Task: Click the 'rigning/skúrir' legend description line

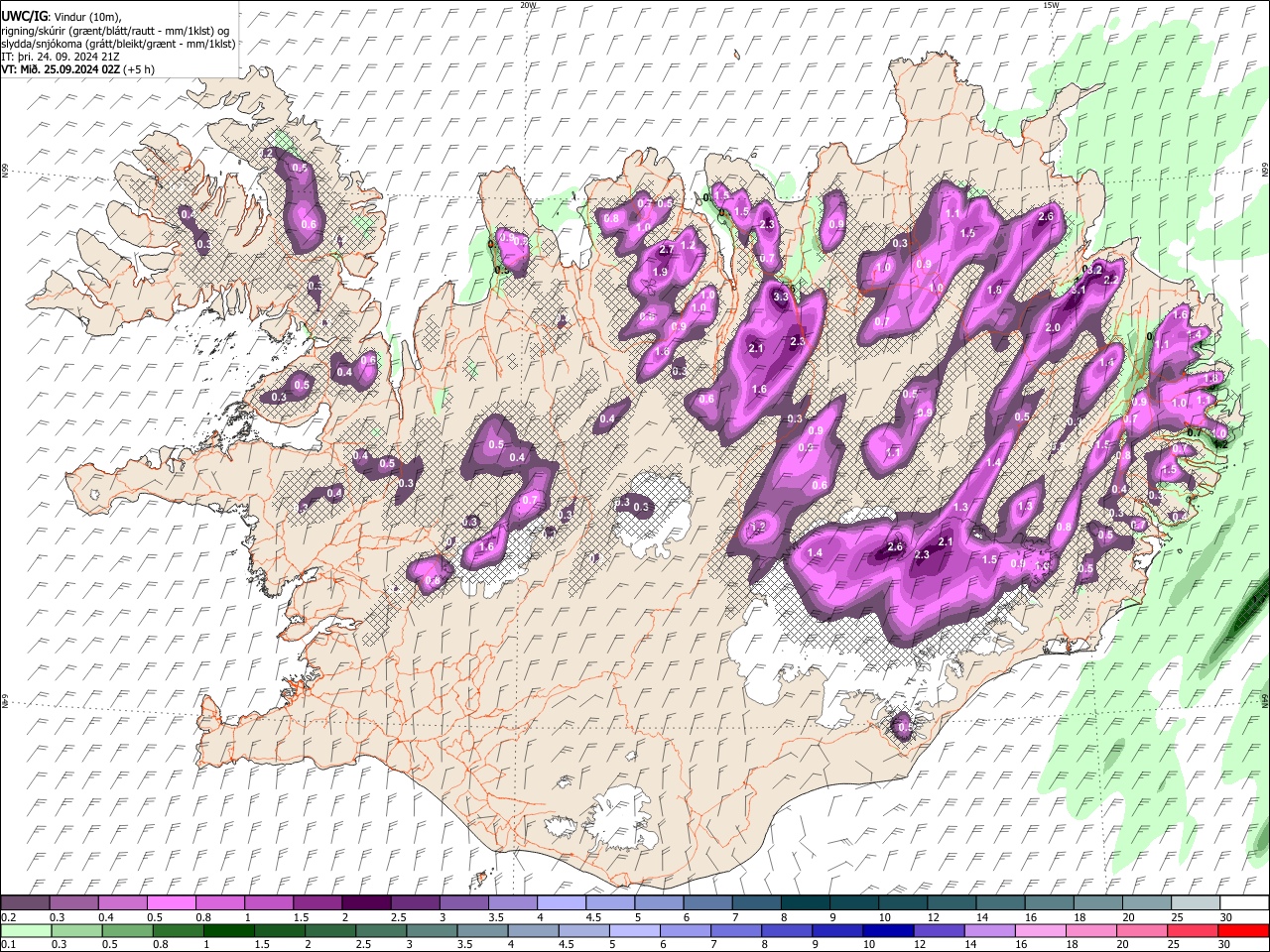Action: point(115,31)
